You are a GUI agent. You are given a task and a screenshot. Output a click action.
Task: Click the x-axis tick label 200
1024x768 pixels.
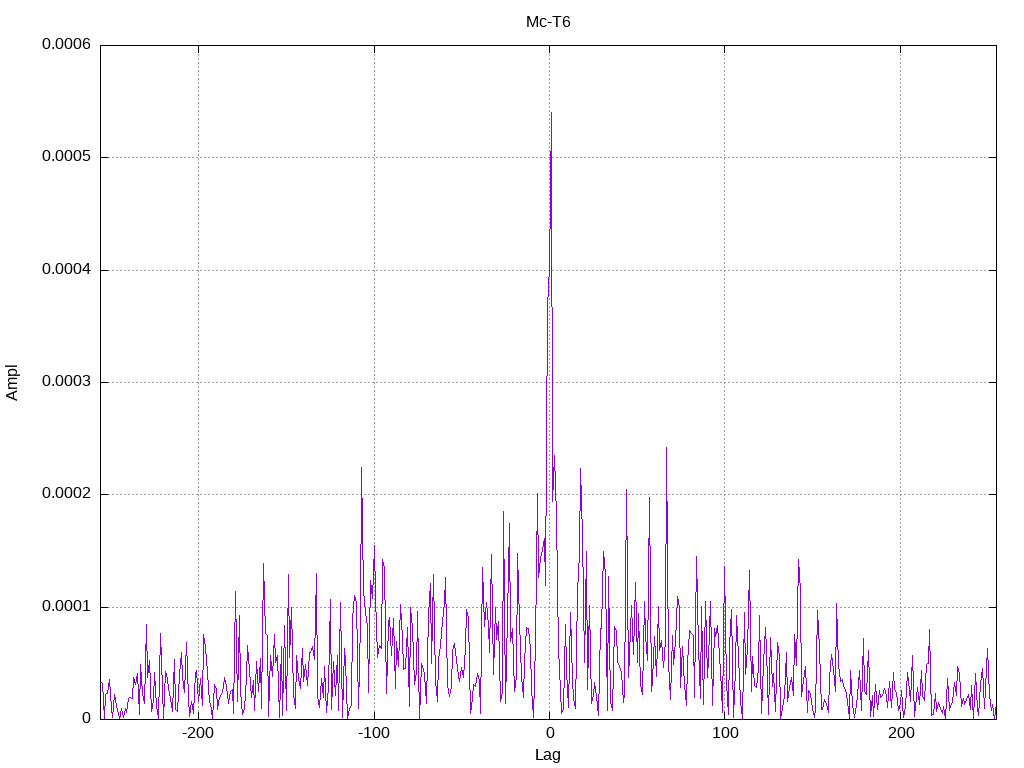pyautogui.click(x=901, y=733)
